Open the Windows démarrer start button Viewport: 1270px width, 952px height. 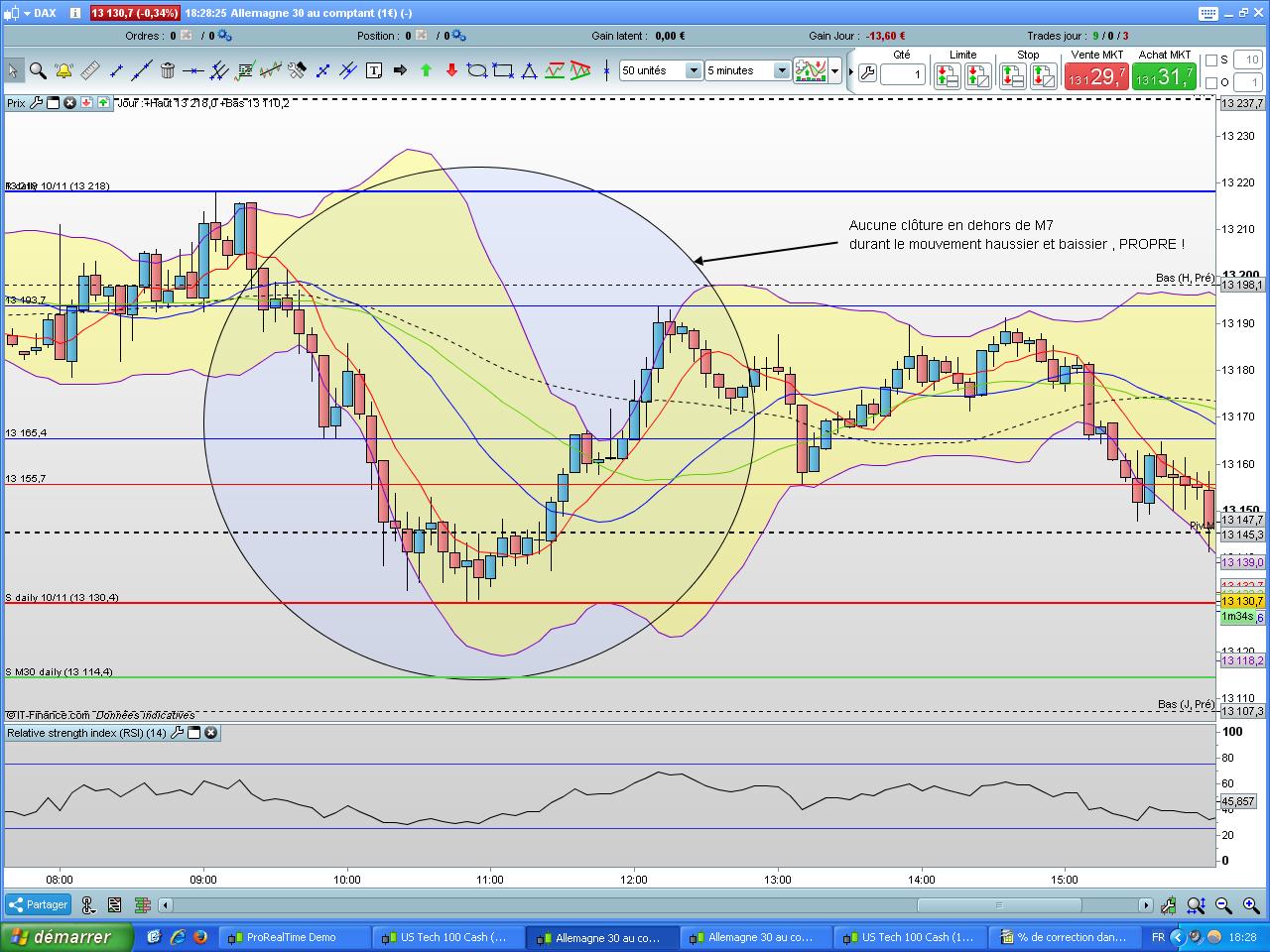(x=65, y=937)
